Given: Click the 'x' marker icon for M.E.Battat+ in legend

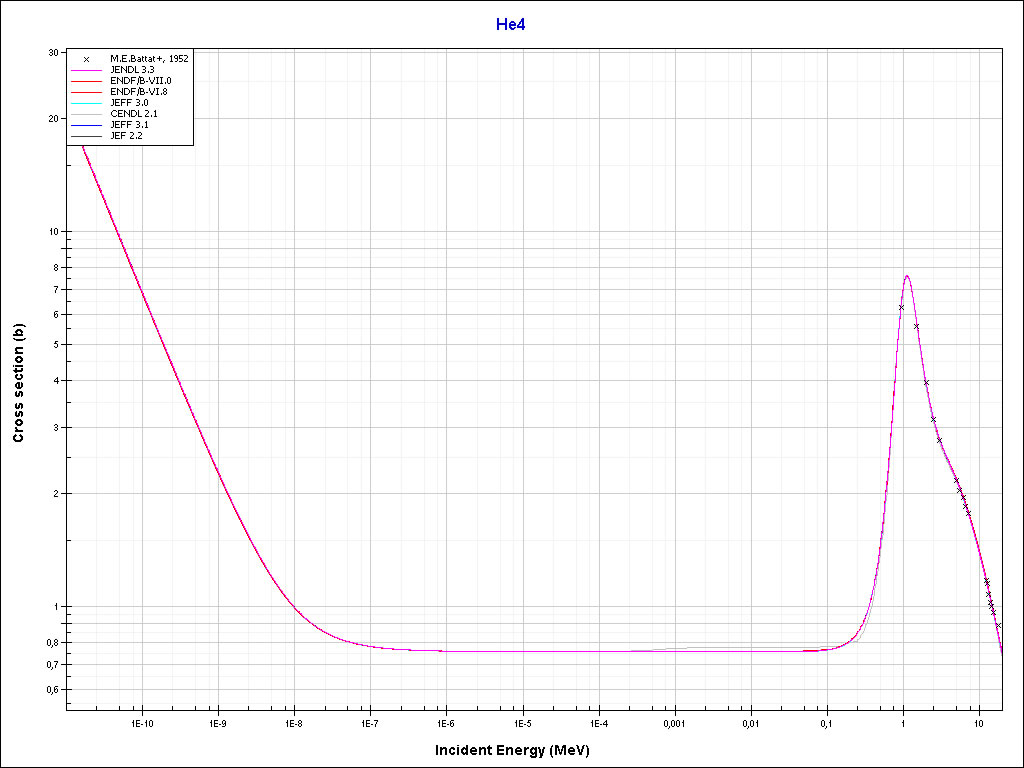Looking at the screenshot, I should pyautogui.click(x=87, y=59).
